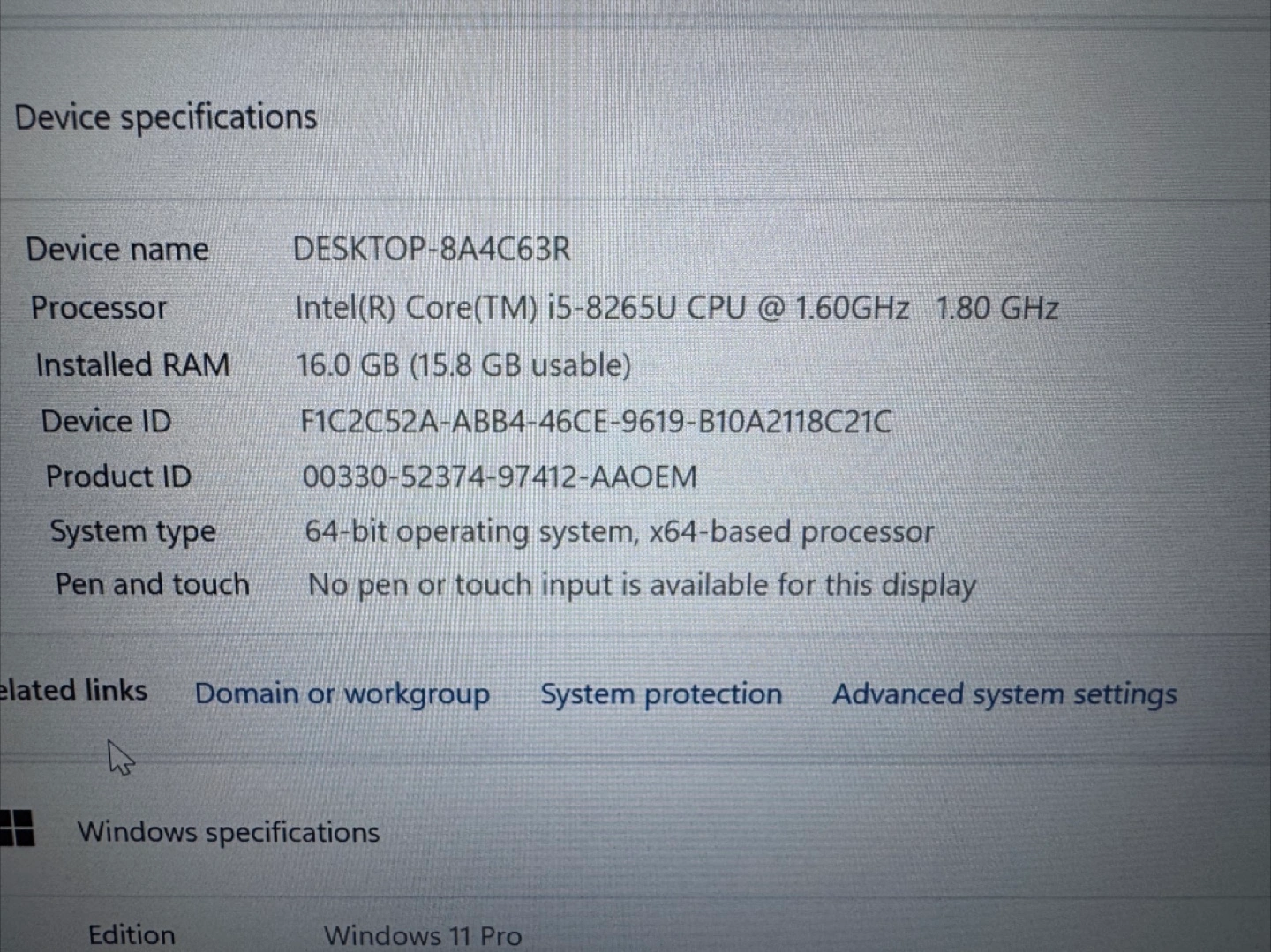Open the Domain or workgroup link
The height and width of the screenshot is (952, 1271).
pos(342,694)
